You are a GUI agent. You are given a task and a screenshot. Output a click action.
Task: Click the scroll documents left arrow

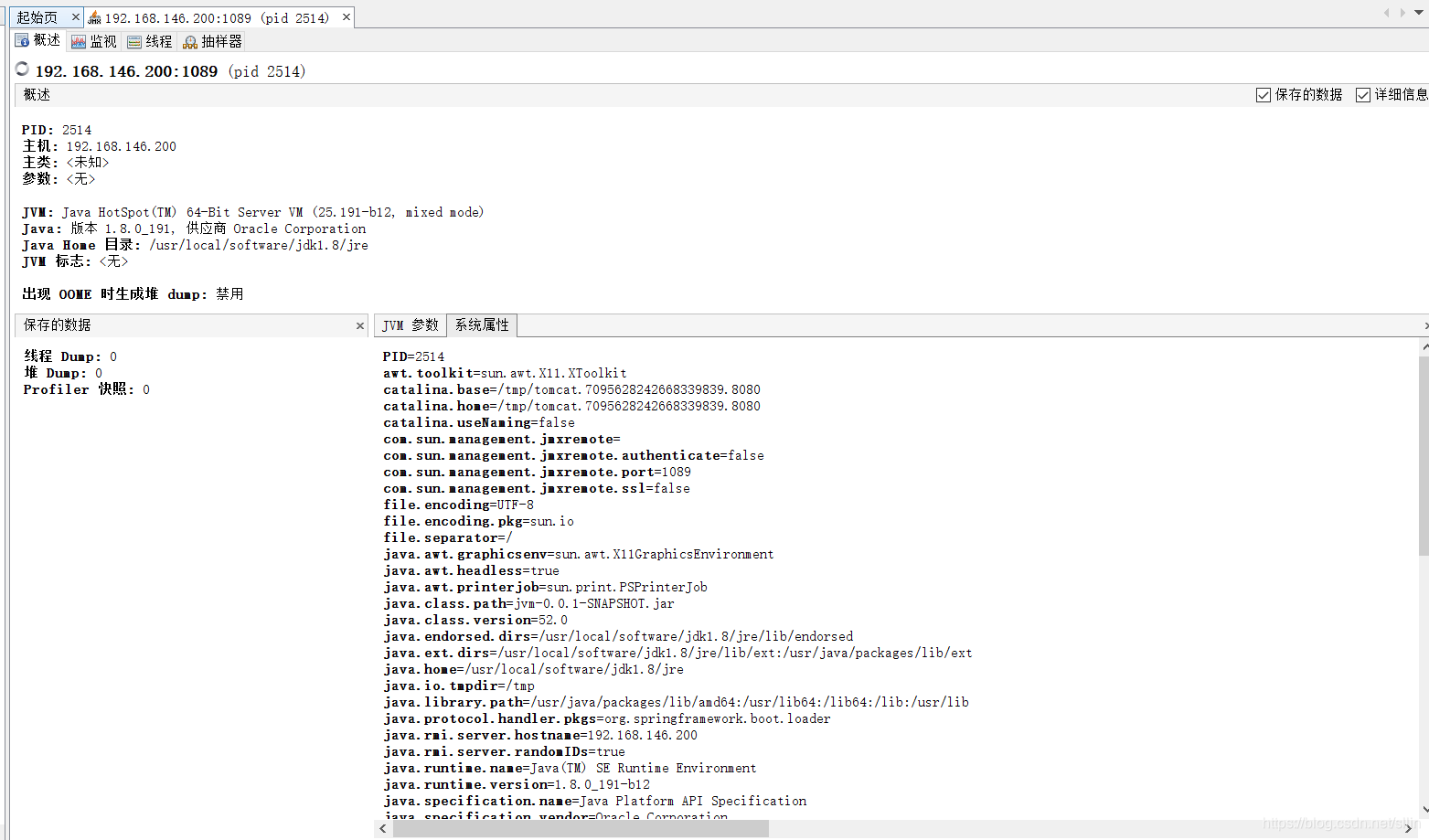point(1387,13)
